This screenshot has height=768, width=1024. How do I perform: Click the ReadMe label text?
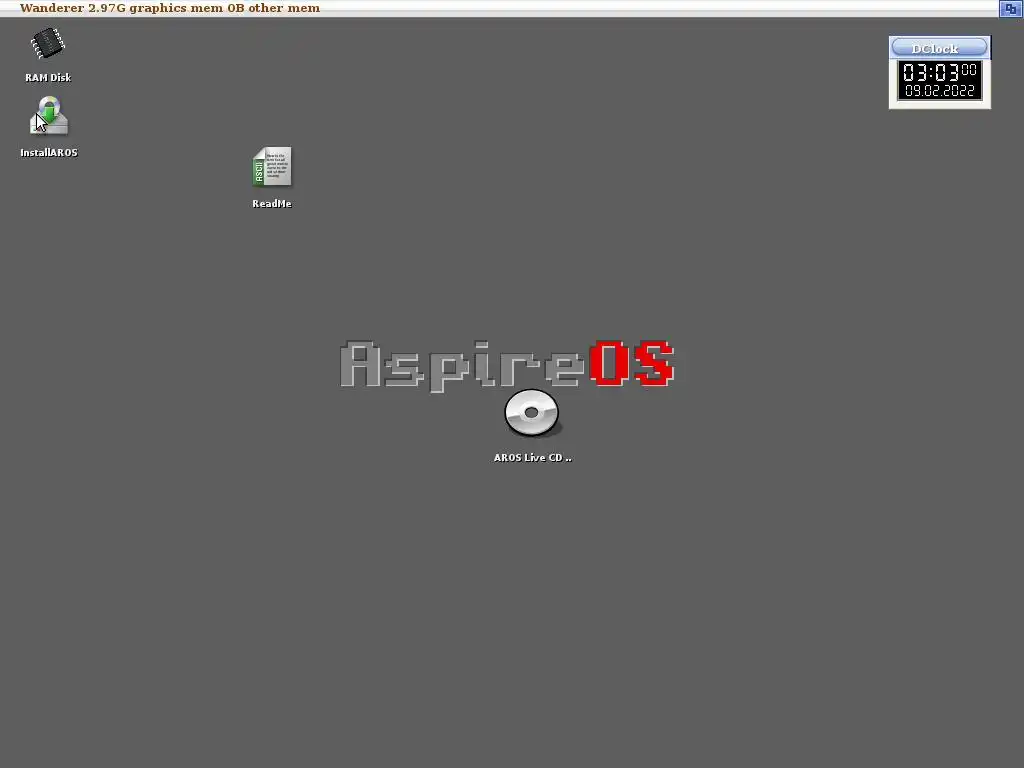[272, 203]
